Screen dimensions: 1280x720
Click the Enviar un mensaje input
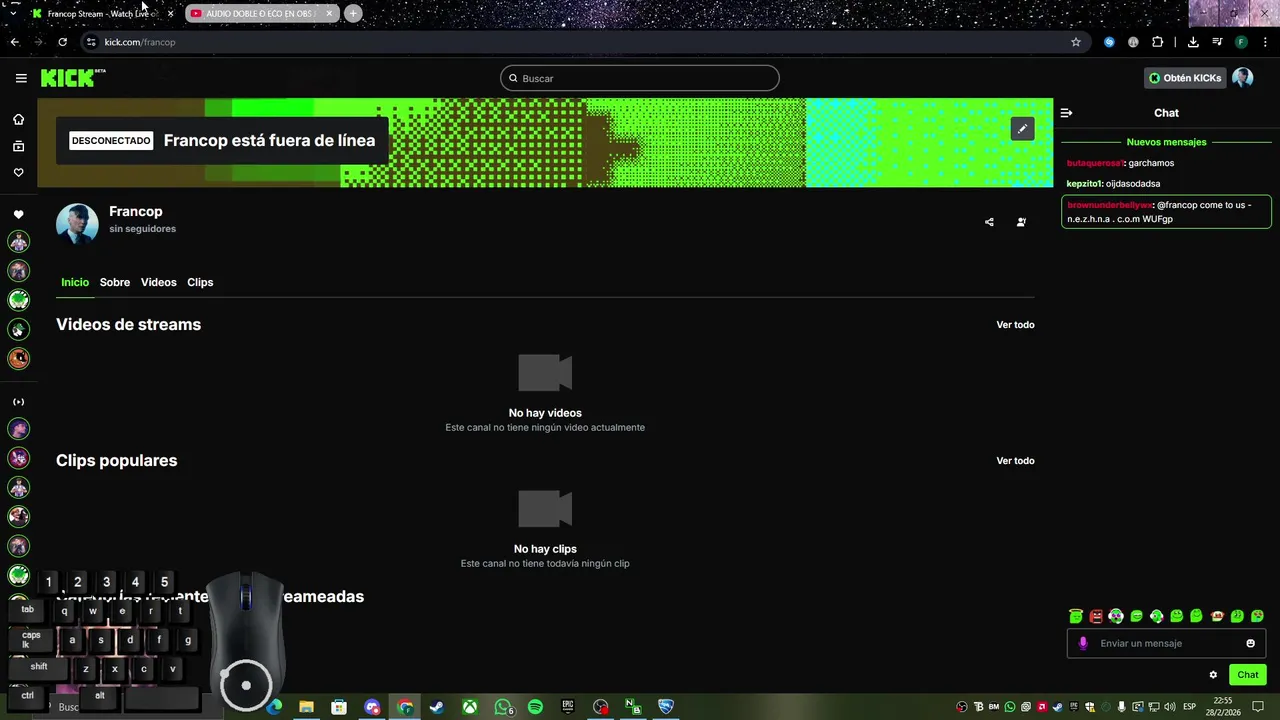point(1166,643)
